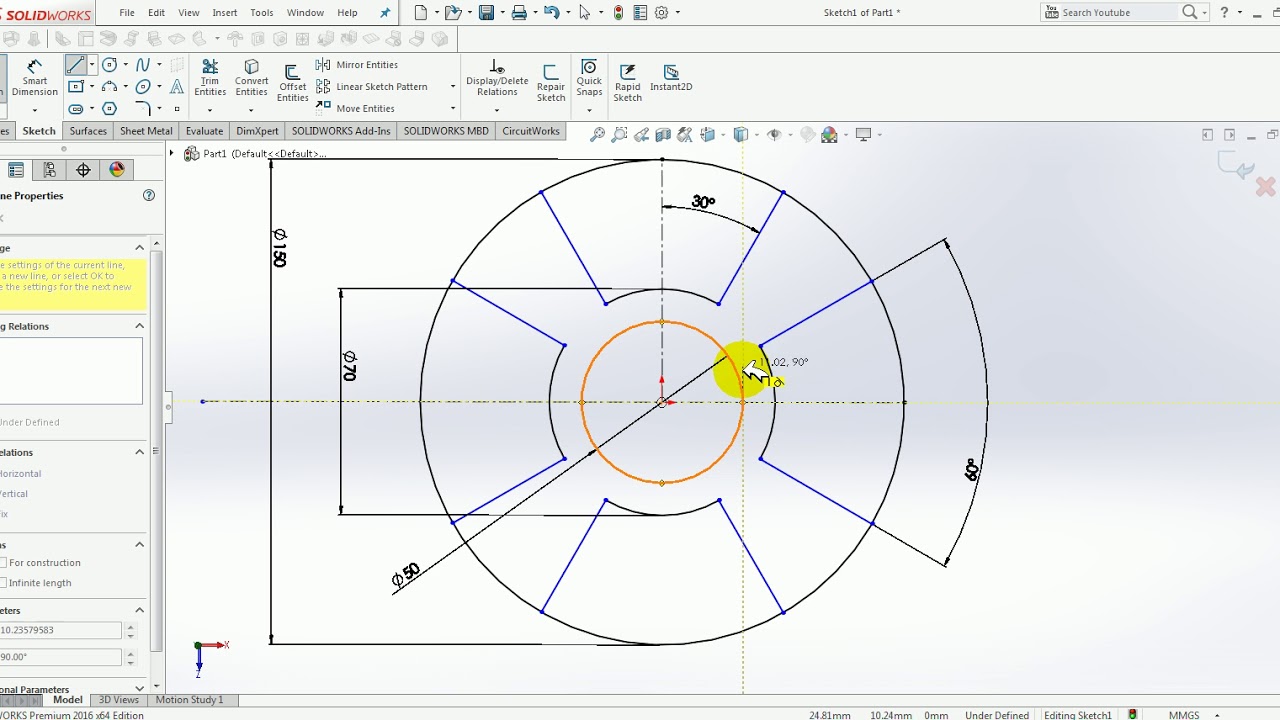This screenshot has width=1280, height=720.
Task: Increase the line length spinner value
Action: coord(130,626)
